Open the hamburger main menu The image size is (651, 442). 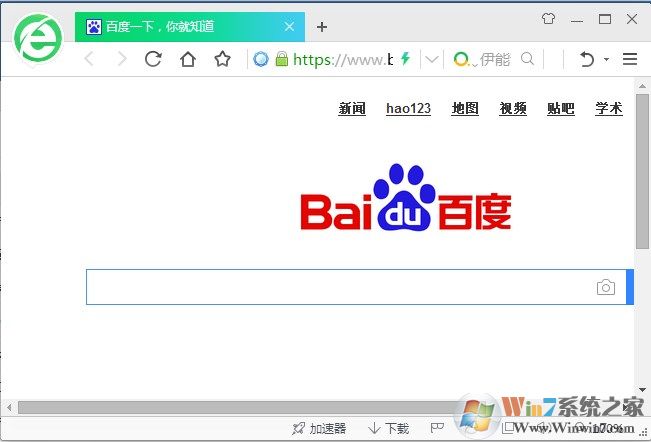(x=630, y=59)
